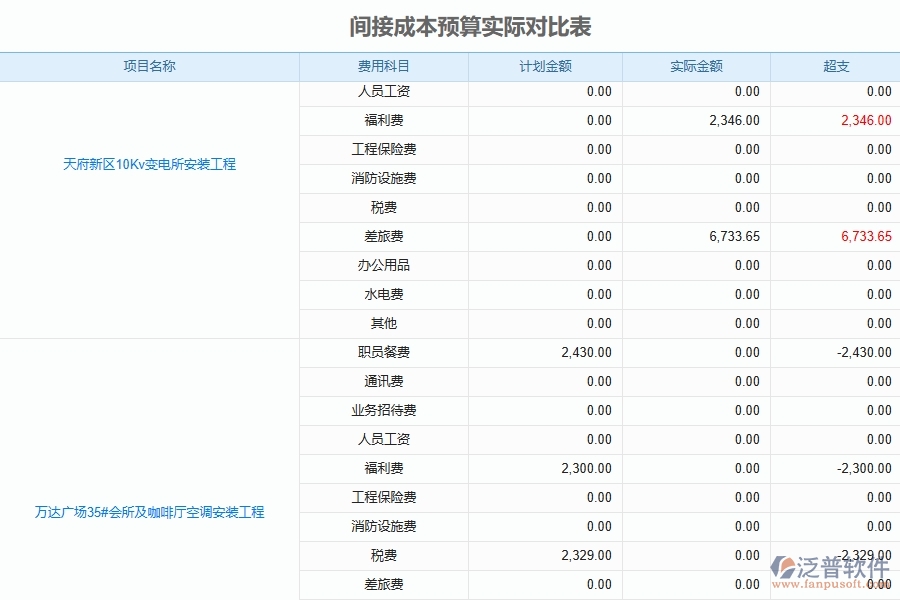Screen dimensions: 900x600
Task: Open project 万达广场35#会所及咖啡厅空调安装工程
Action: pos(148,512)
